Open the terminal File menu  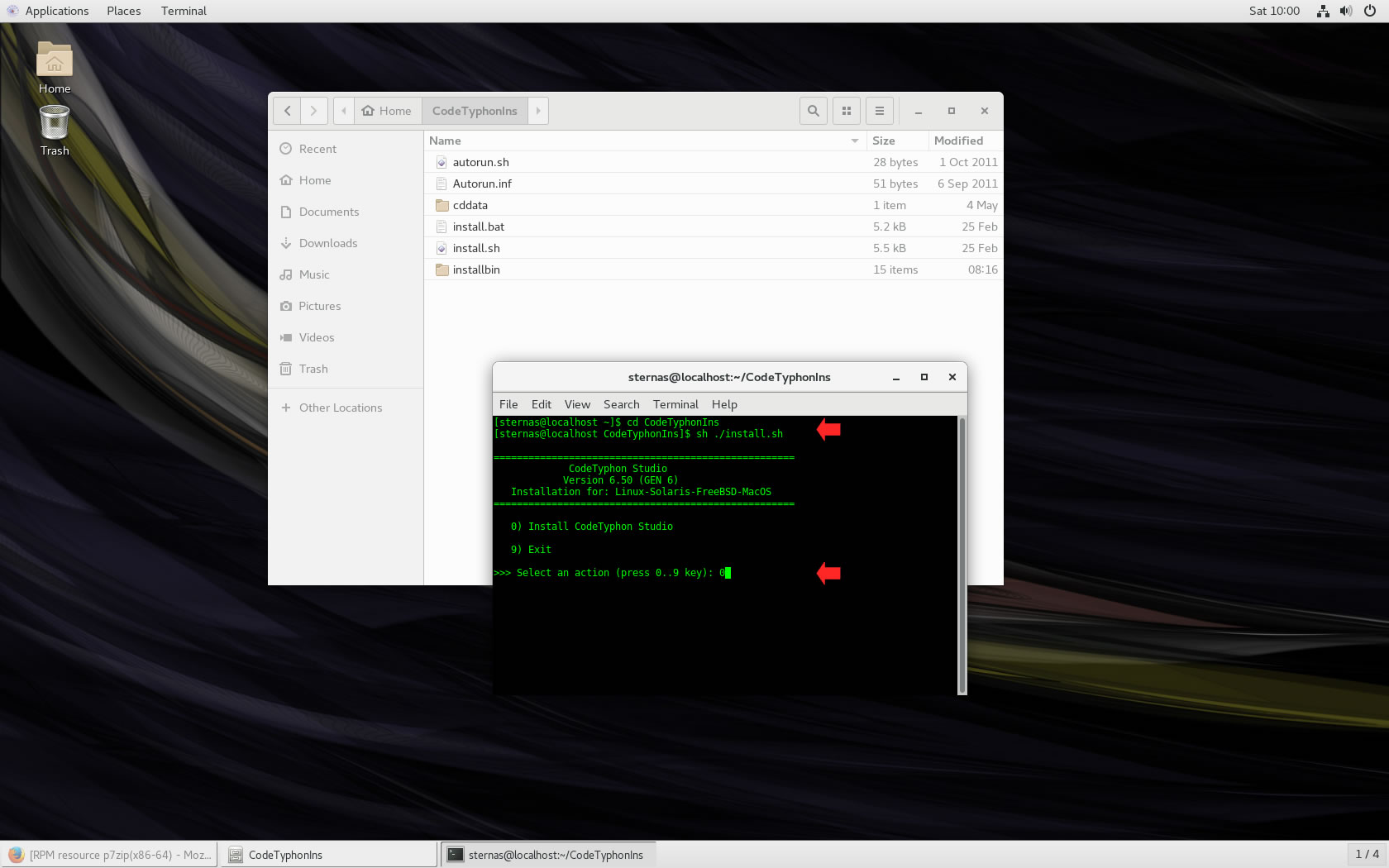coord(508,404)
